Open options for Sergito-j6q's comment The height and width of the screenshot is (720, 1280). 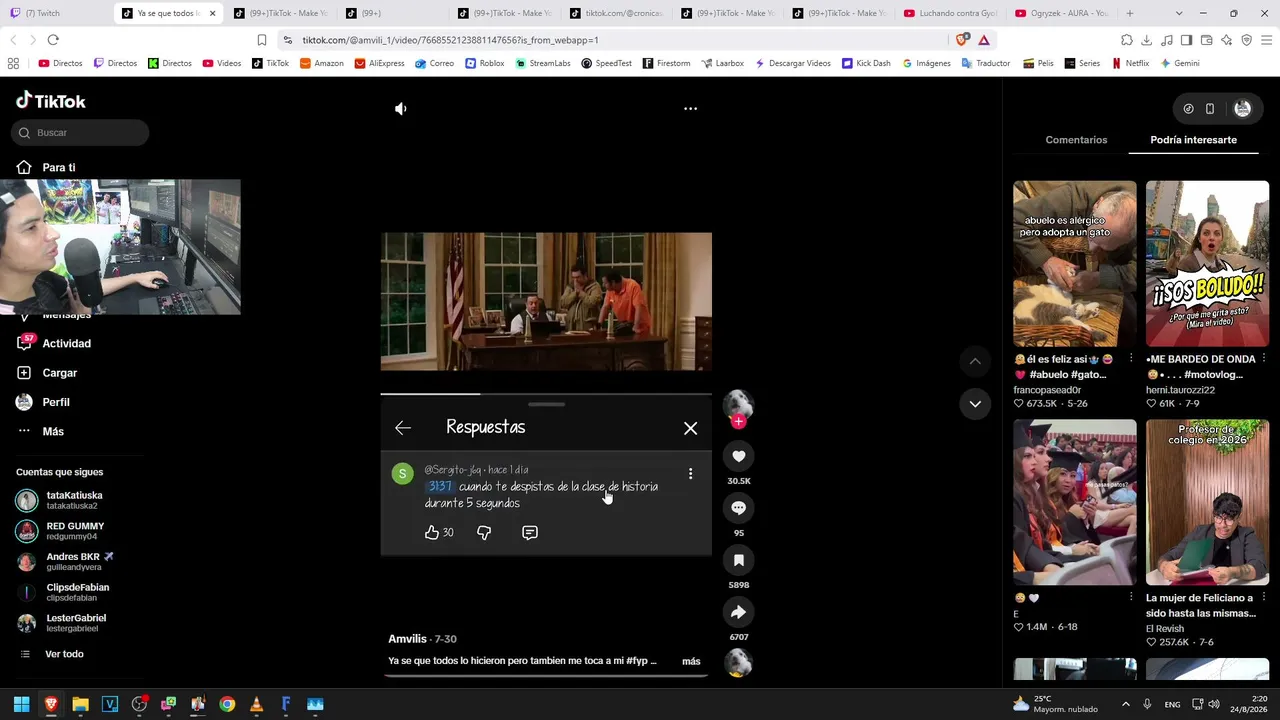click(690, 473)
